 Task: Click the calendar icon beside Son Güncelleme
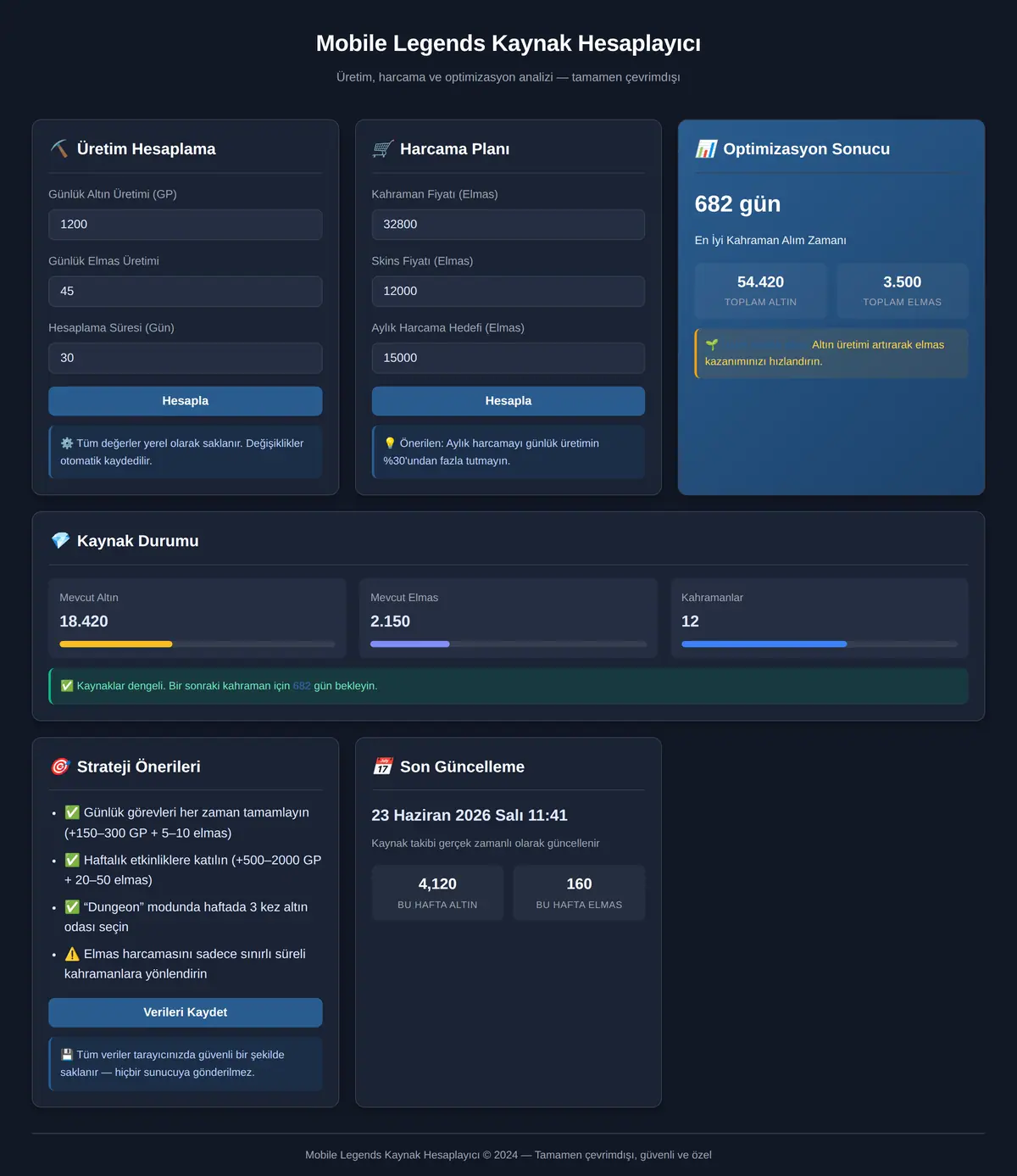(x=383, y=766)
